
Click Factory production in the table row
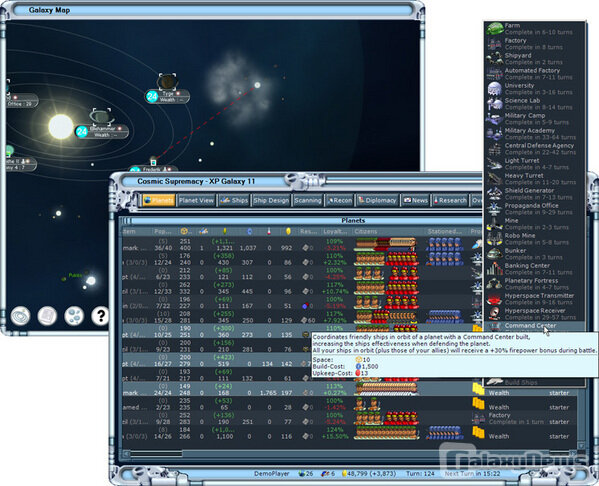(x=499, y=415)
